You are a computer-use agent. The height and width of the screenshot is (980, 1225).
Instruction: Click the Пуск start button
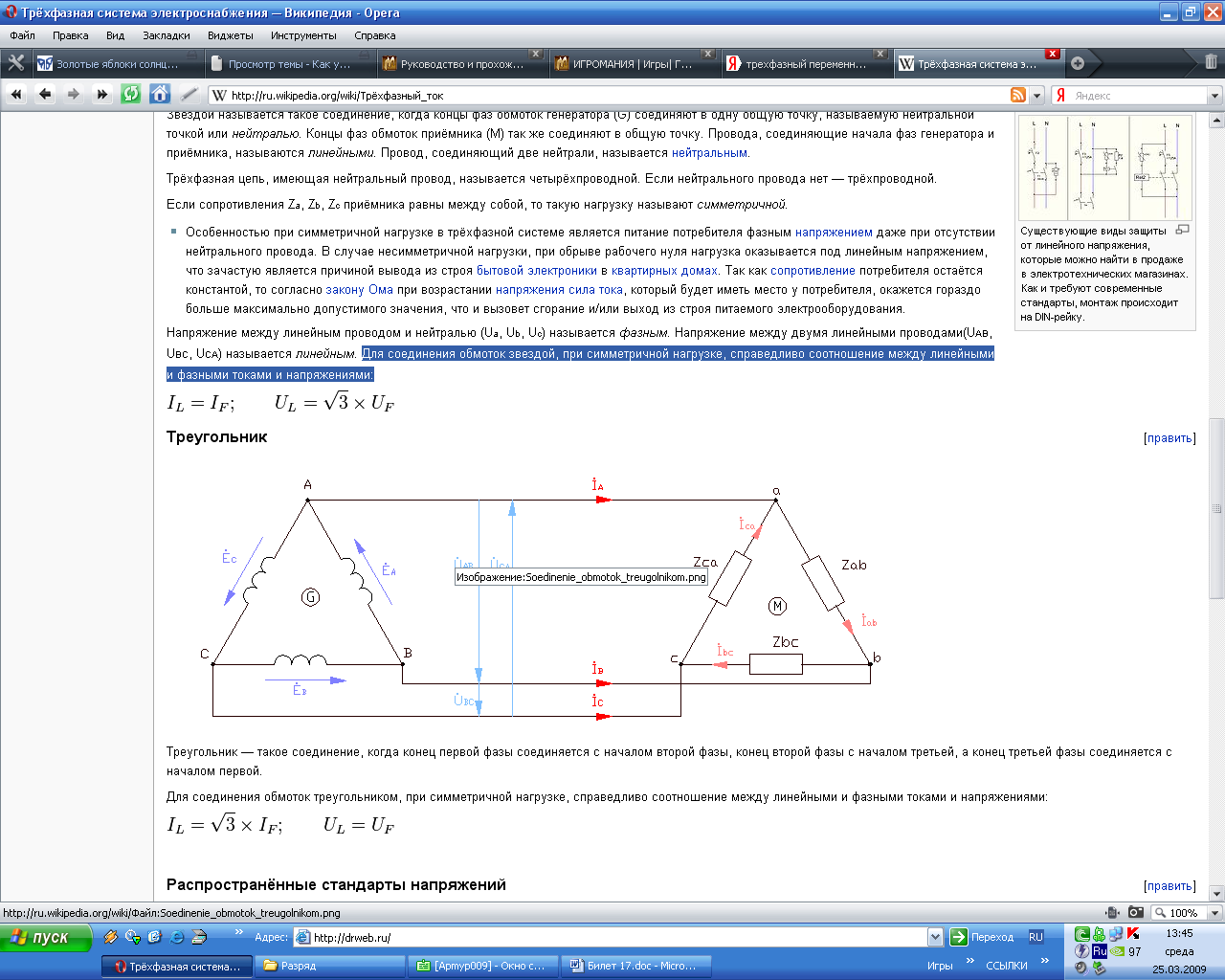pos(46,937)
